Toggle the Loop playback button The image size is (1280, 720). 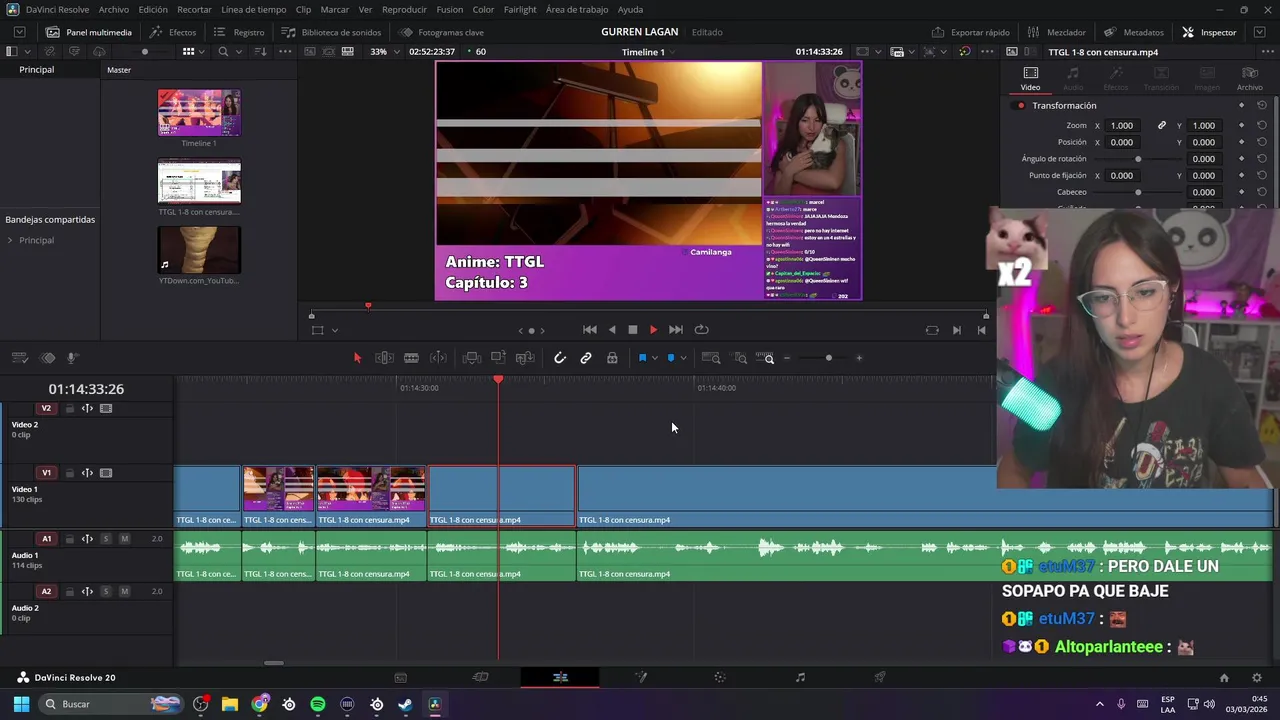(702, 330)
